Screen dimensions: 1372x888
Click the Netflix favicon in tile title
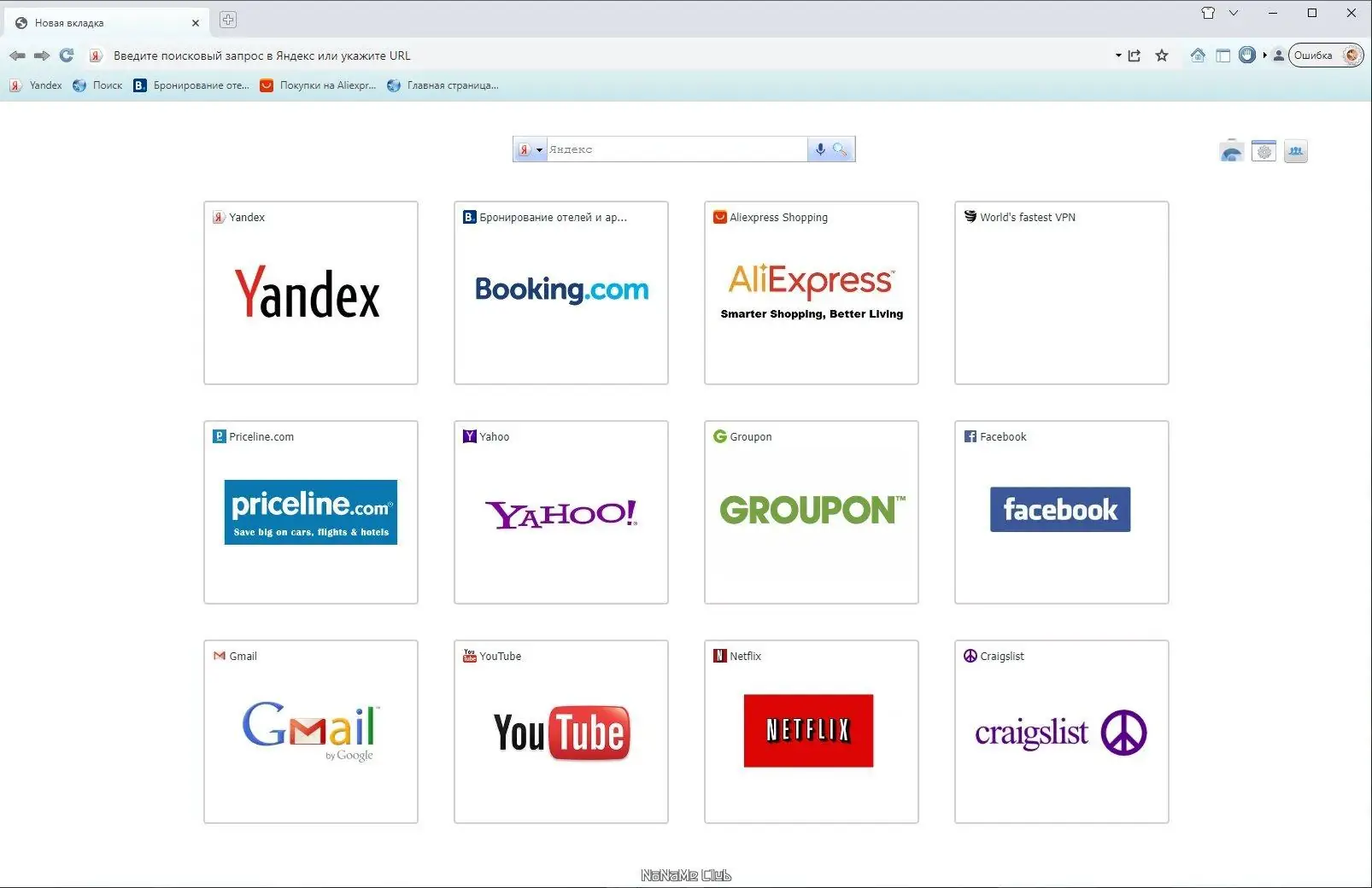pyautogui.click(x=720, y=656)
